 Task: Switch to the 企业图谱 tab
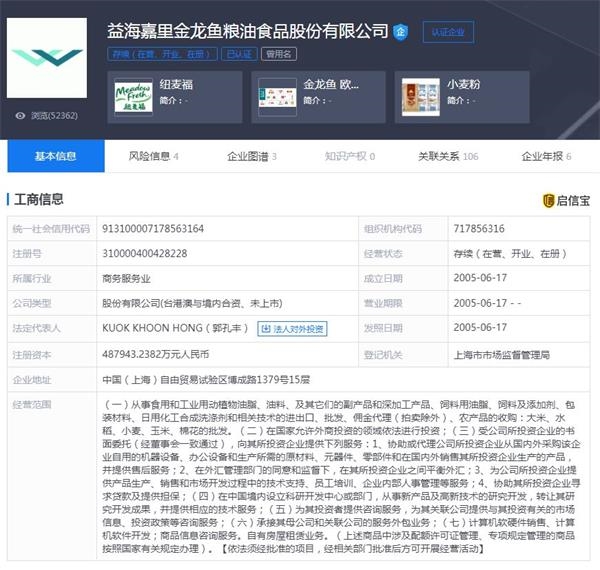click(252, 156)
